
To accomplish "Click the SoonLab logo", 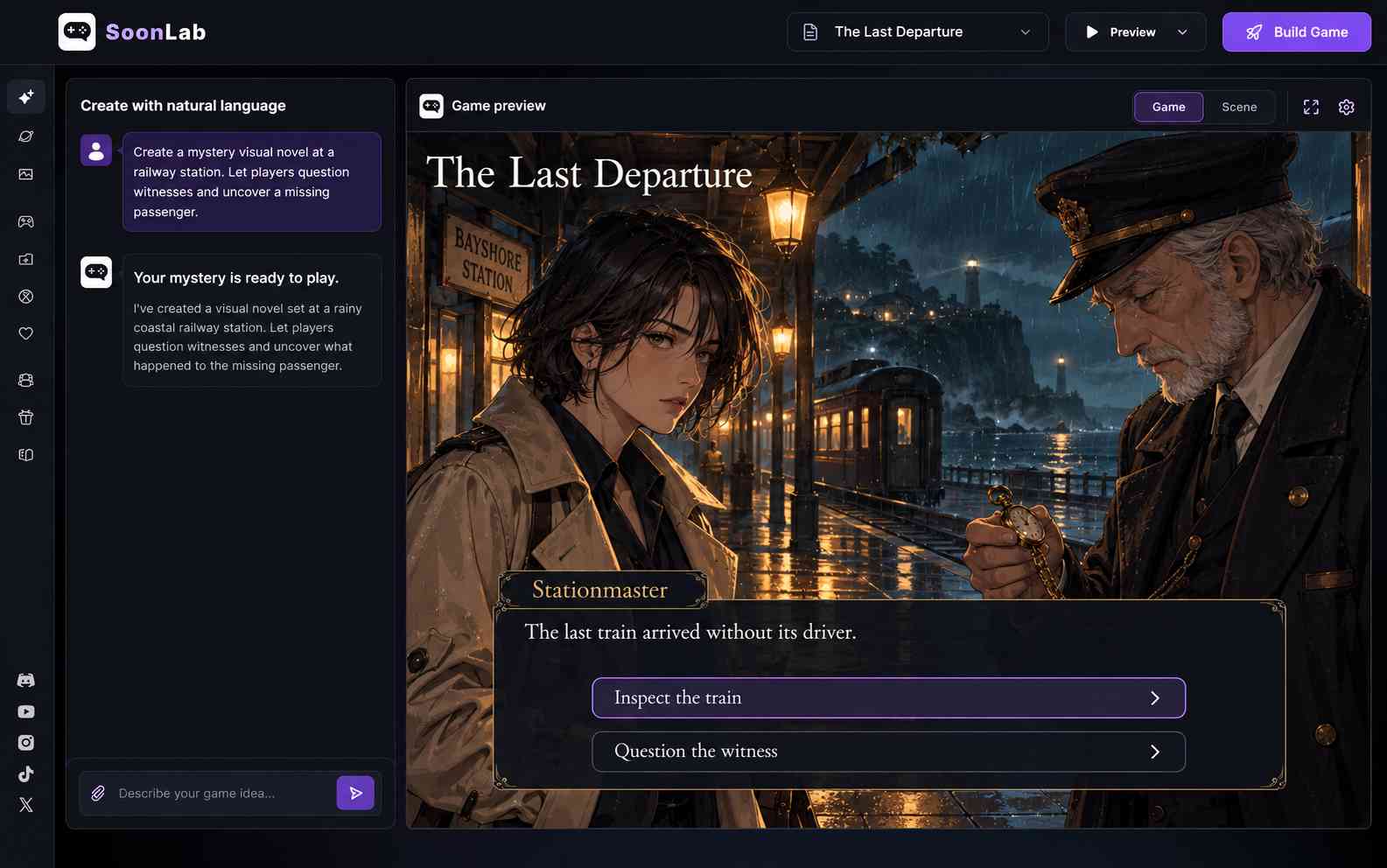I will [132, 32].
